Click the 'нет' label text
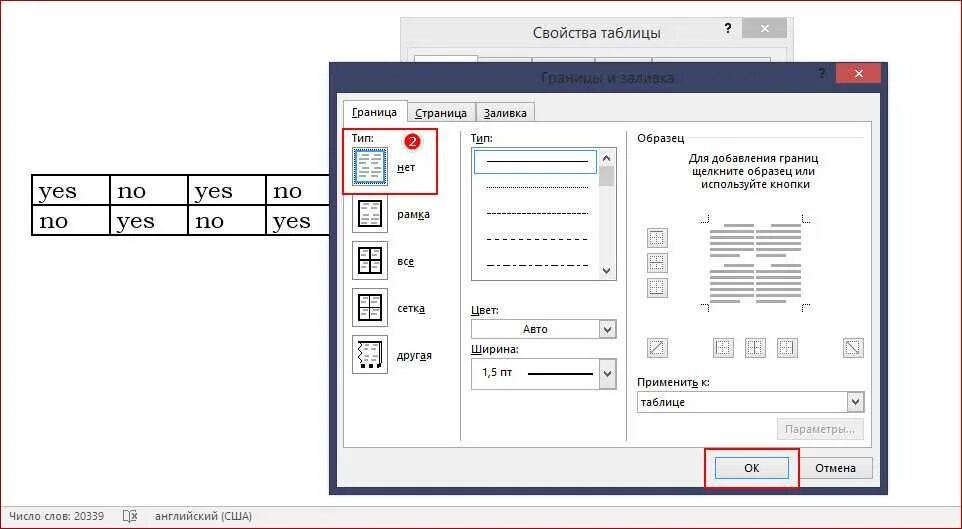This screenshot has width=962, height=529. tap(406, 168)
